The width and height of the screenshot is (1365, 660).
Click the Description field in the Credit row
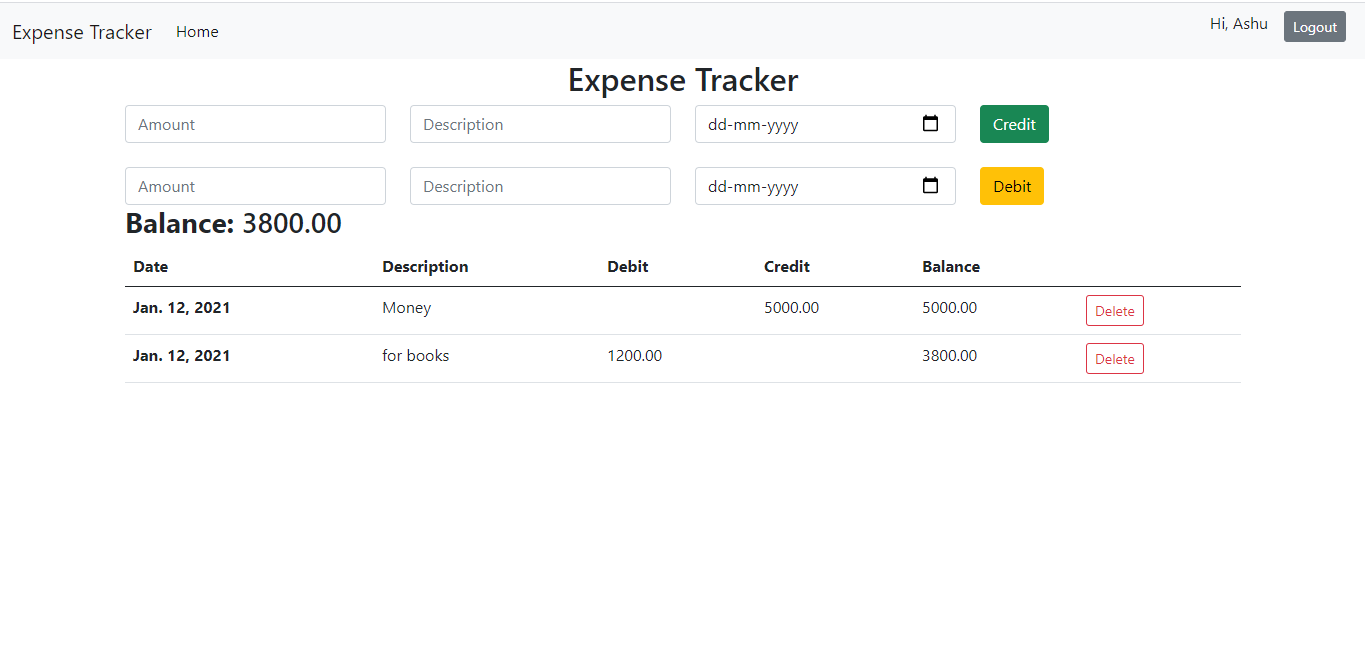pyautogui.click(x=540, y=124)
